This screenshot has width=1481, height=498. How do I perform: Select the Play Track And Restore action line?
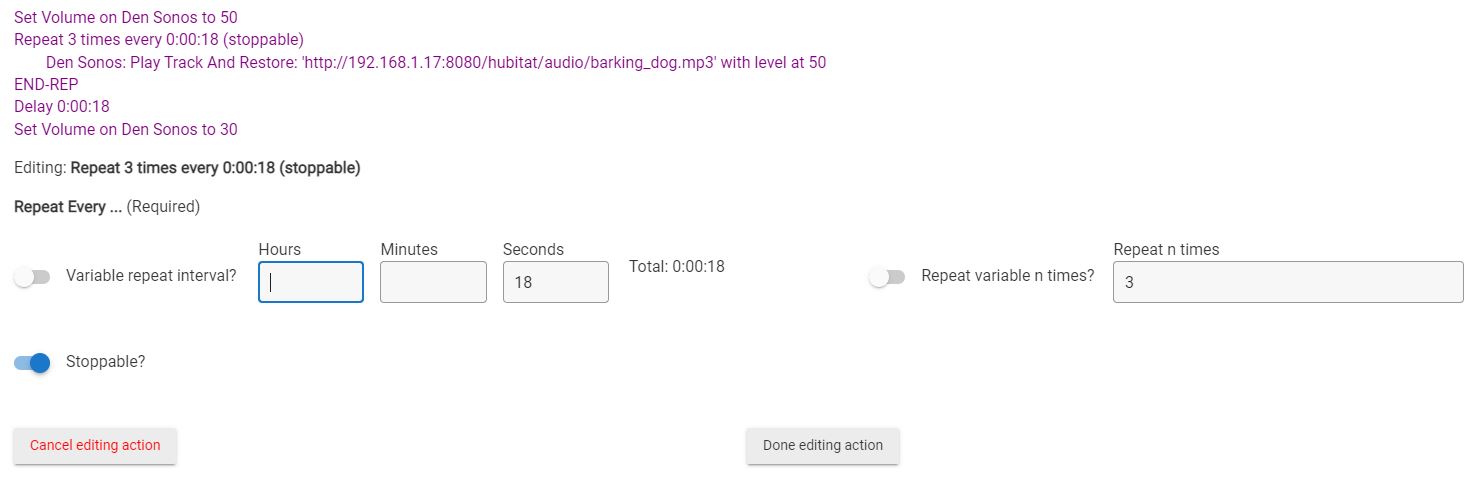click(x=436, y=62)
